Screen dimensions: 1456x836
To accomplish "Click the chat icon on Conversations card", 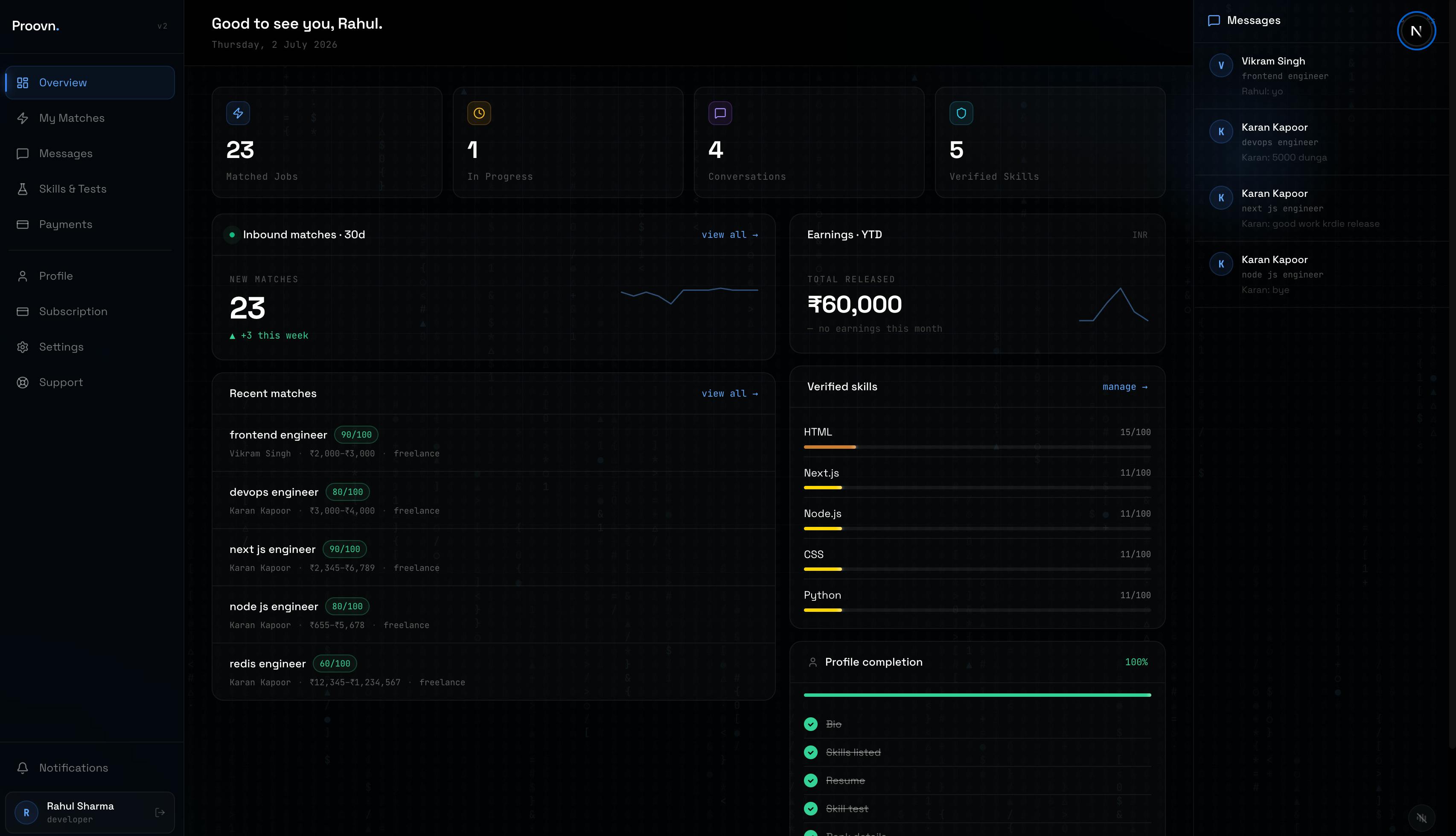I will click(x=720, y=113).
